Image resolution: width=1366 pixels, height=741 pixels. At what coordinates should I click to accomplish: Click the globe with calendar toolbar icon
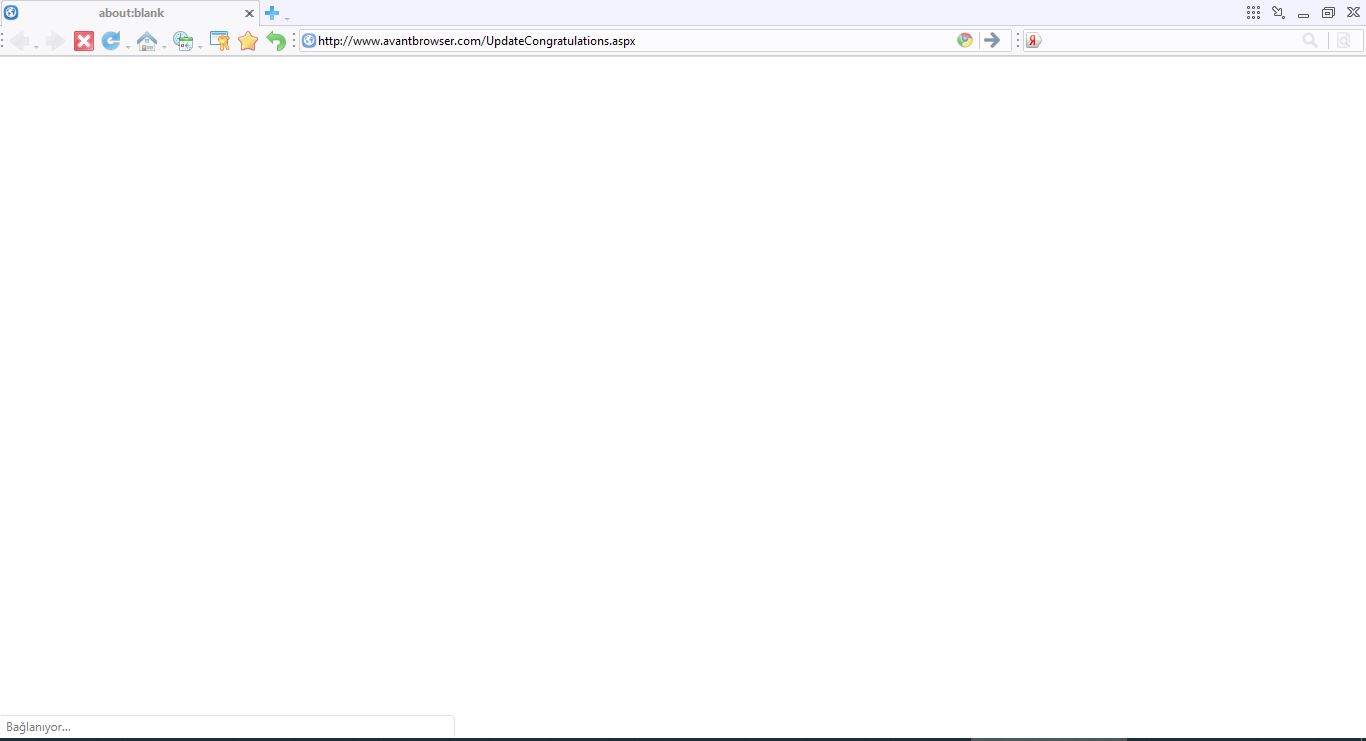[183, 41]
